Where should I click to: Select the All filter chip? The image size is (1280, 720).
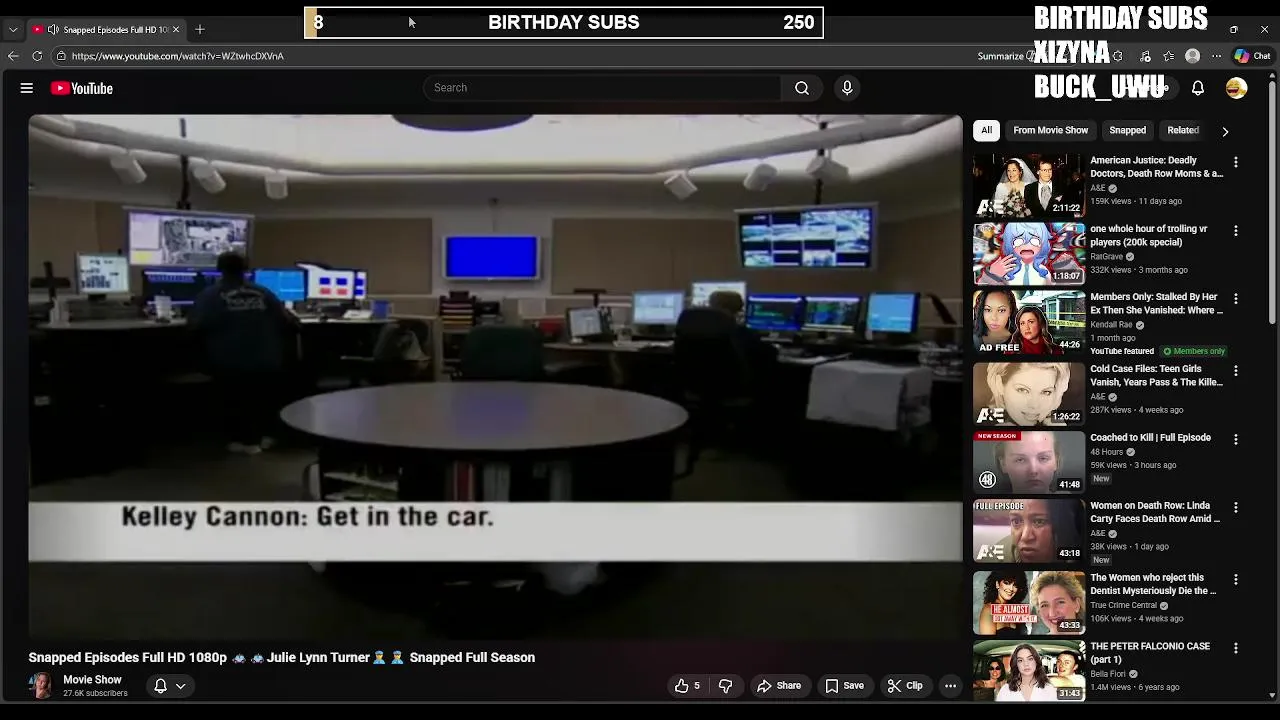point(986,130)
